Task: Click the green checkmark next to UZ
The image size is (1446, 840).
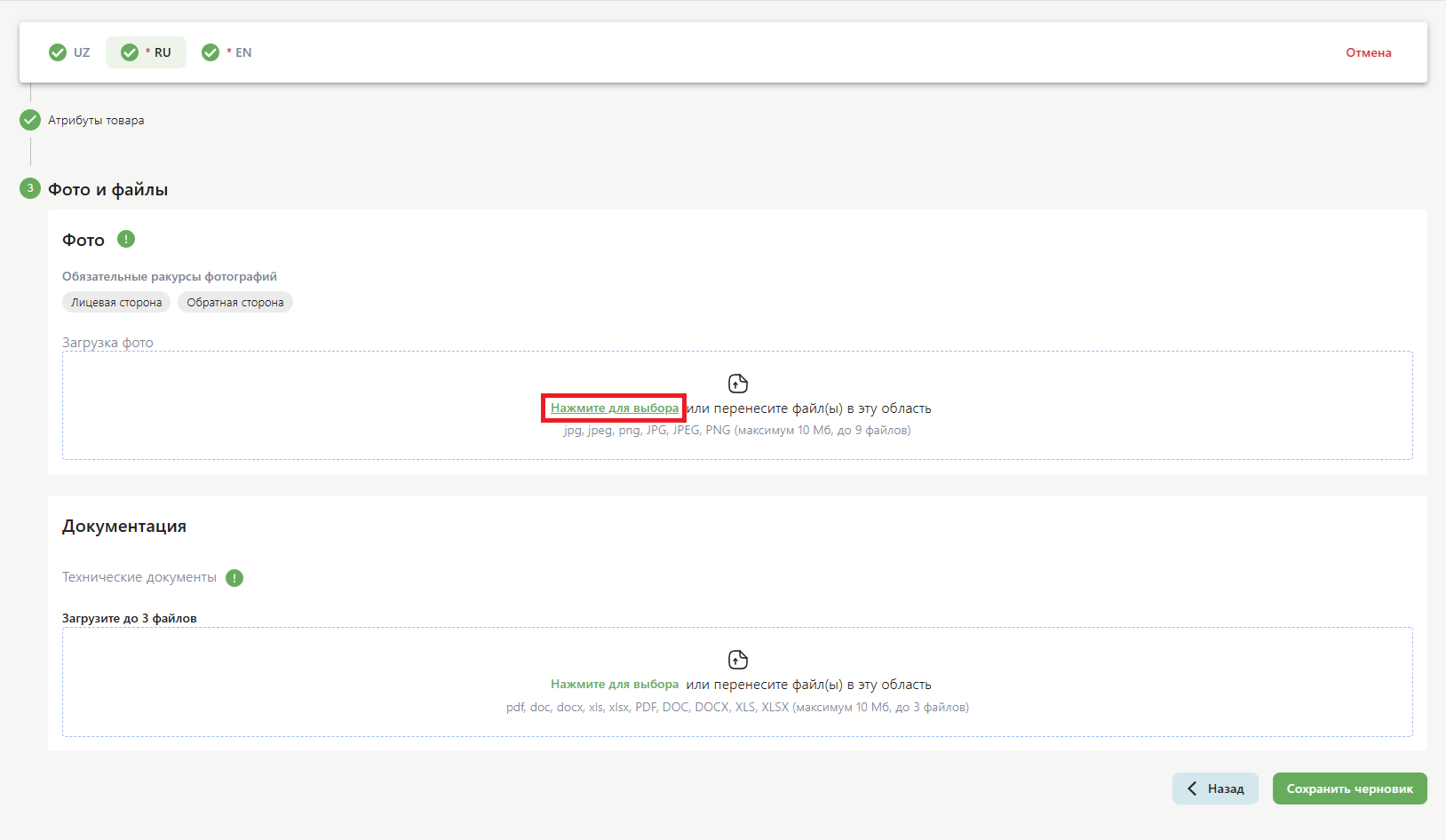Action: point(58,52)
